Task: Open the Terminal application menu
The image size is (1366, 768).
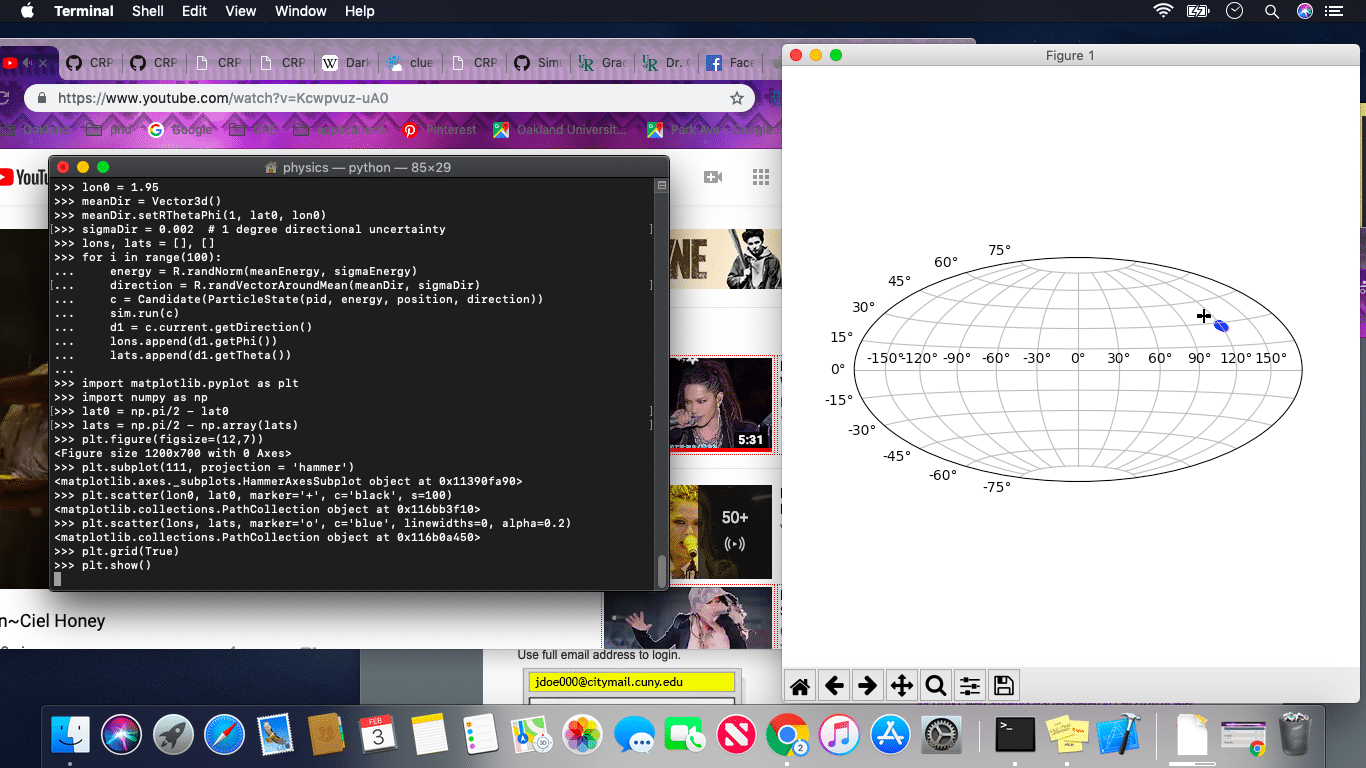Action: point(84,11)
